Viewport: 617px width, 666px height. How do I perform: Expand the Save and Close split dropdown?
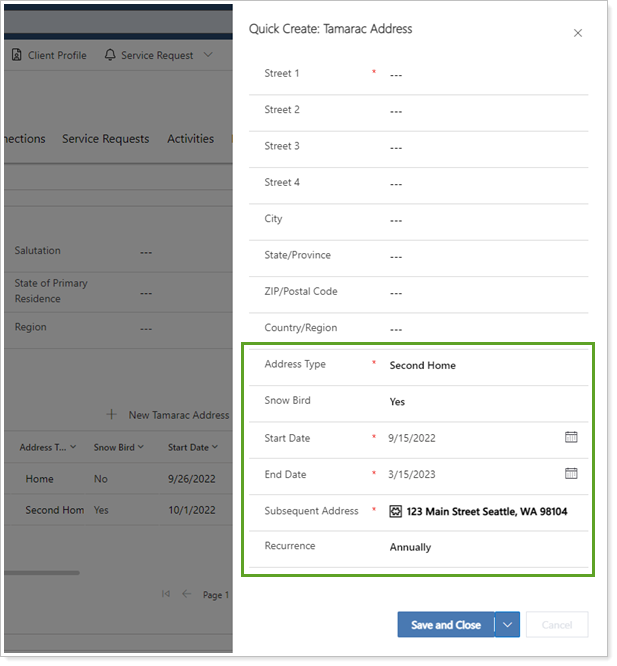pos(508,625)
